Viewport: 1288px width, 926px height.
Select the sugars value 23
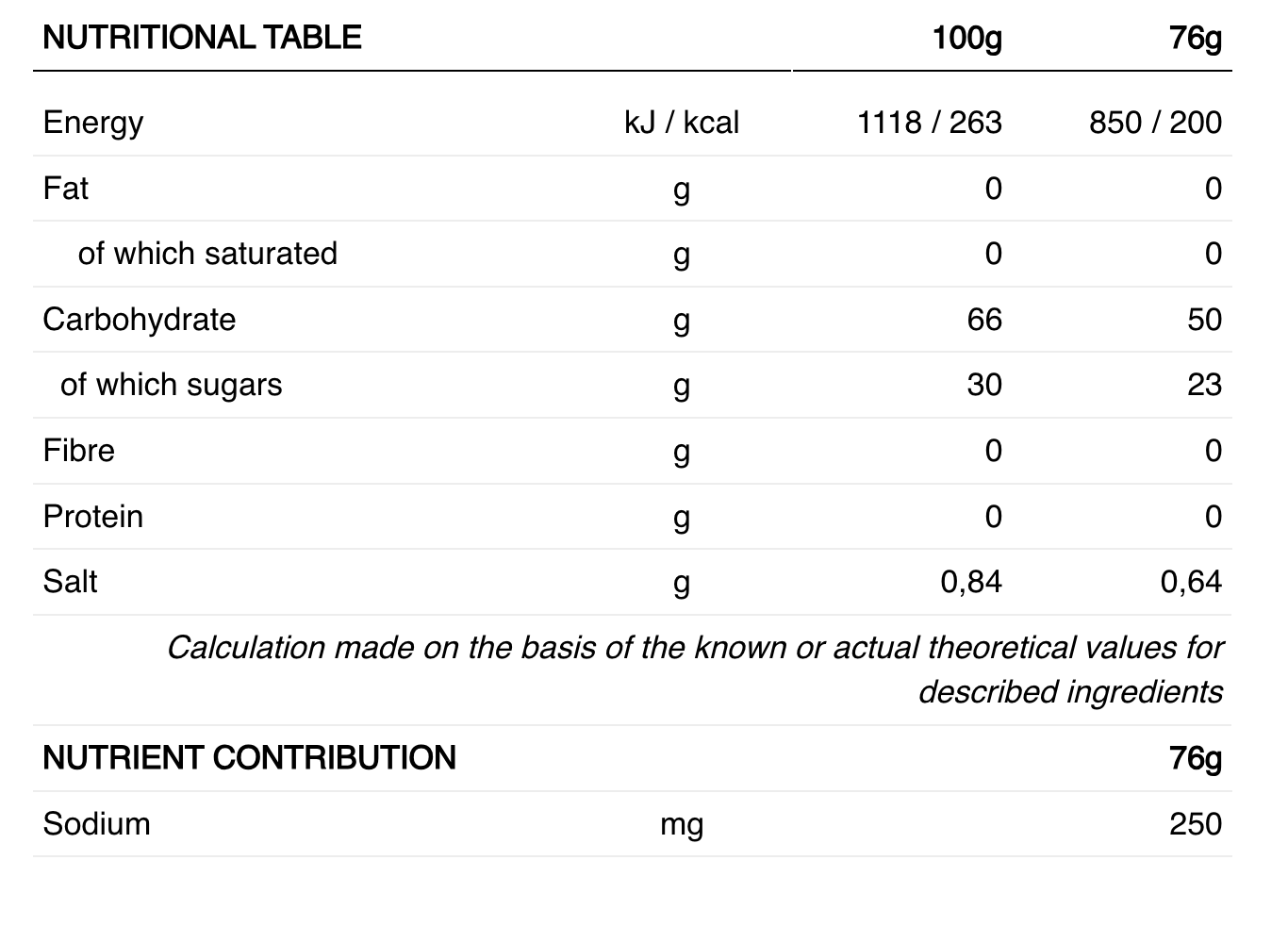[x=1204, y=385]
